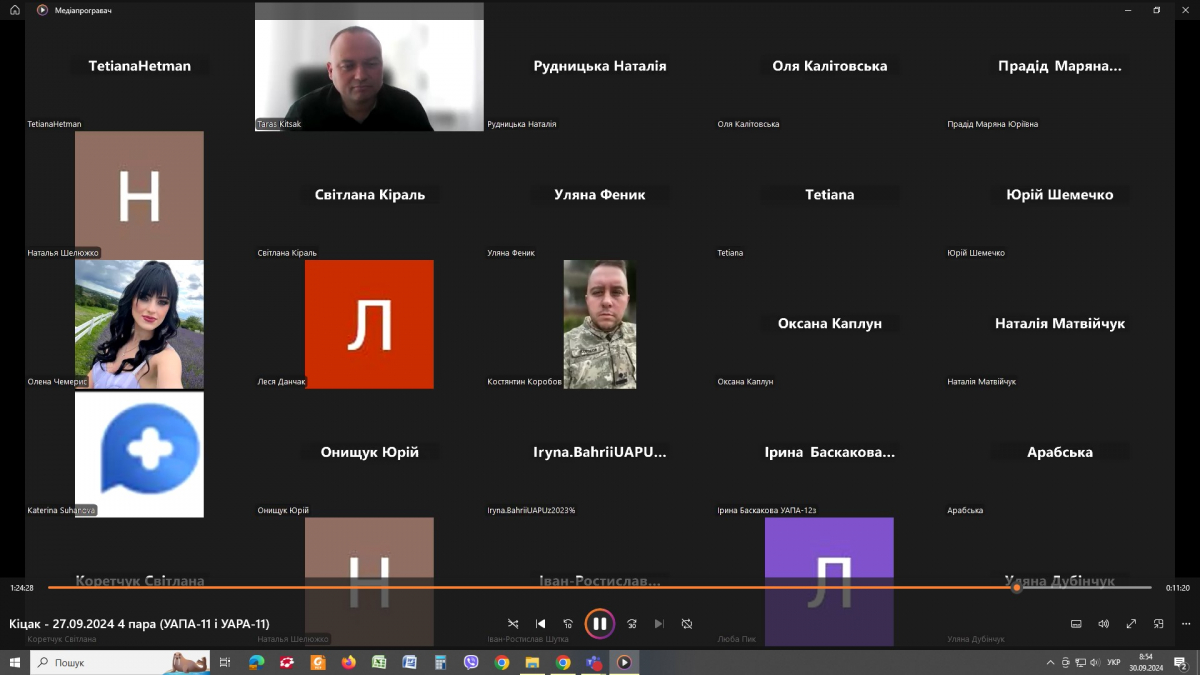This screenshot has height=675, width=1200.
Task: Toggle subtitles and captions button
Action: (x=1076, y=624)
